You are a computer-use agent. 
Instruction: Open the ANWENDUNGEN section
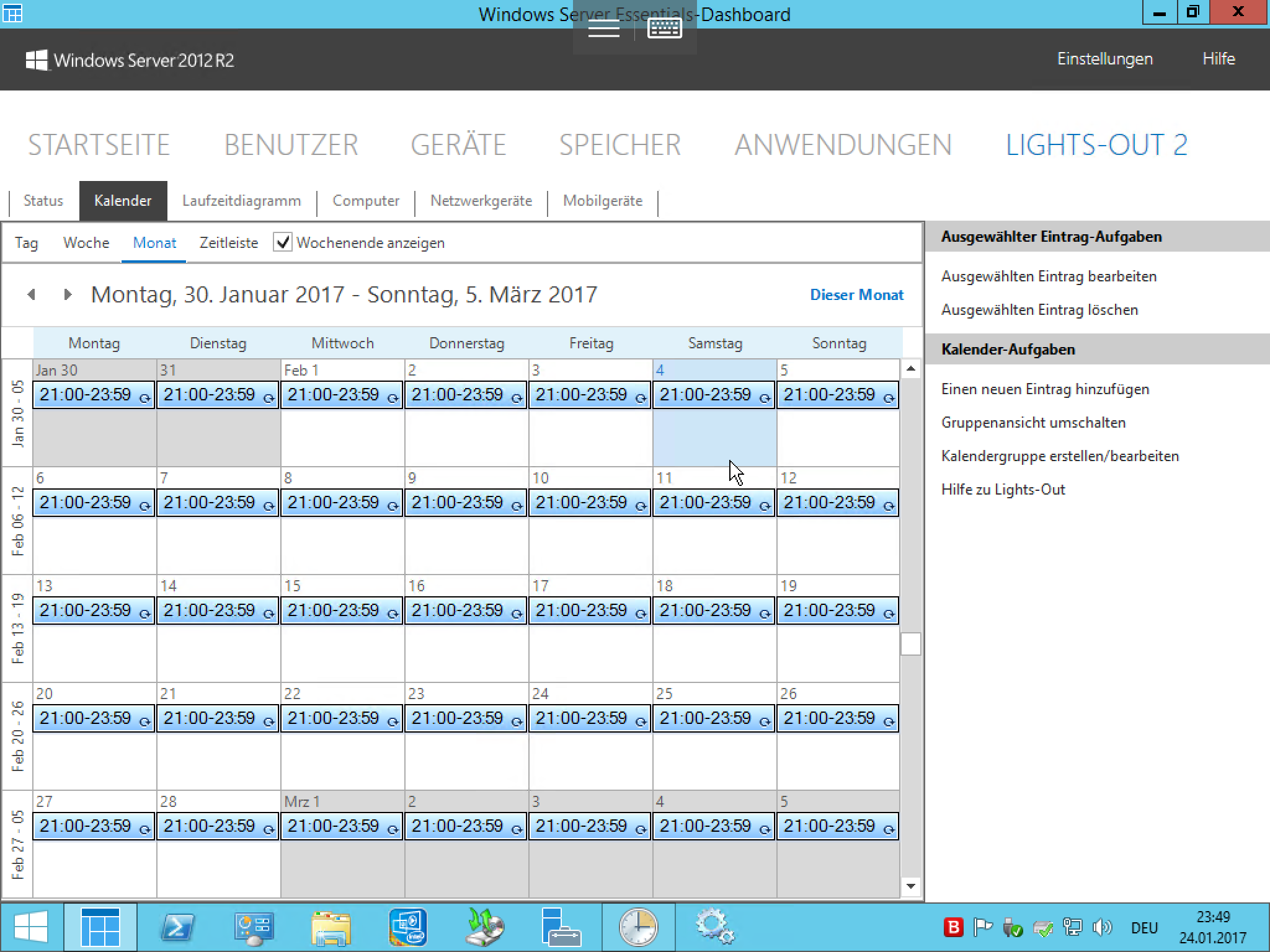click(x=843, y=145)
